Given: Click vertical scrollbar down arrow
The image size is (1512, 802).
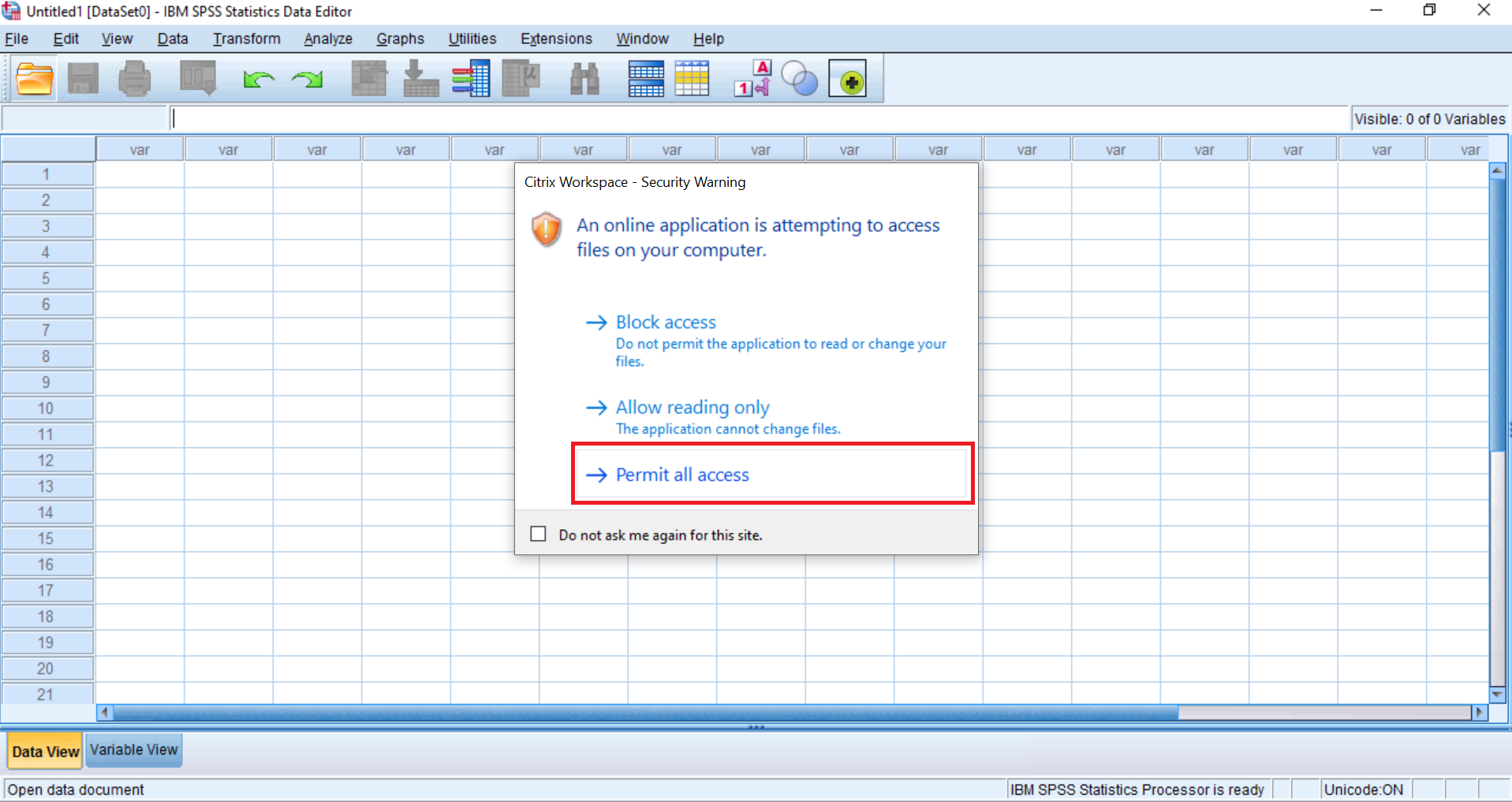Looking at the screenshot, I should coord(1497,695).
